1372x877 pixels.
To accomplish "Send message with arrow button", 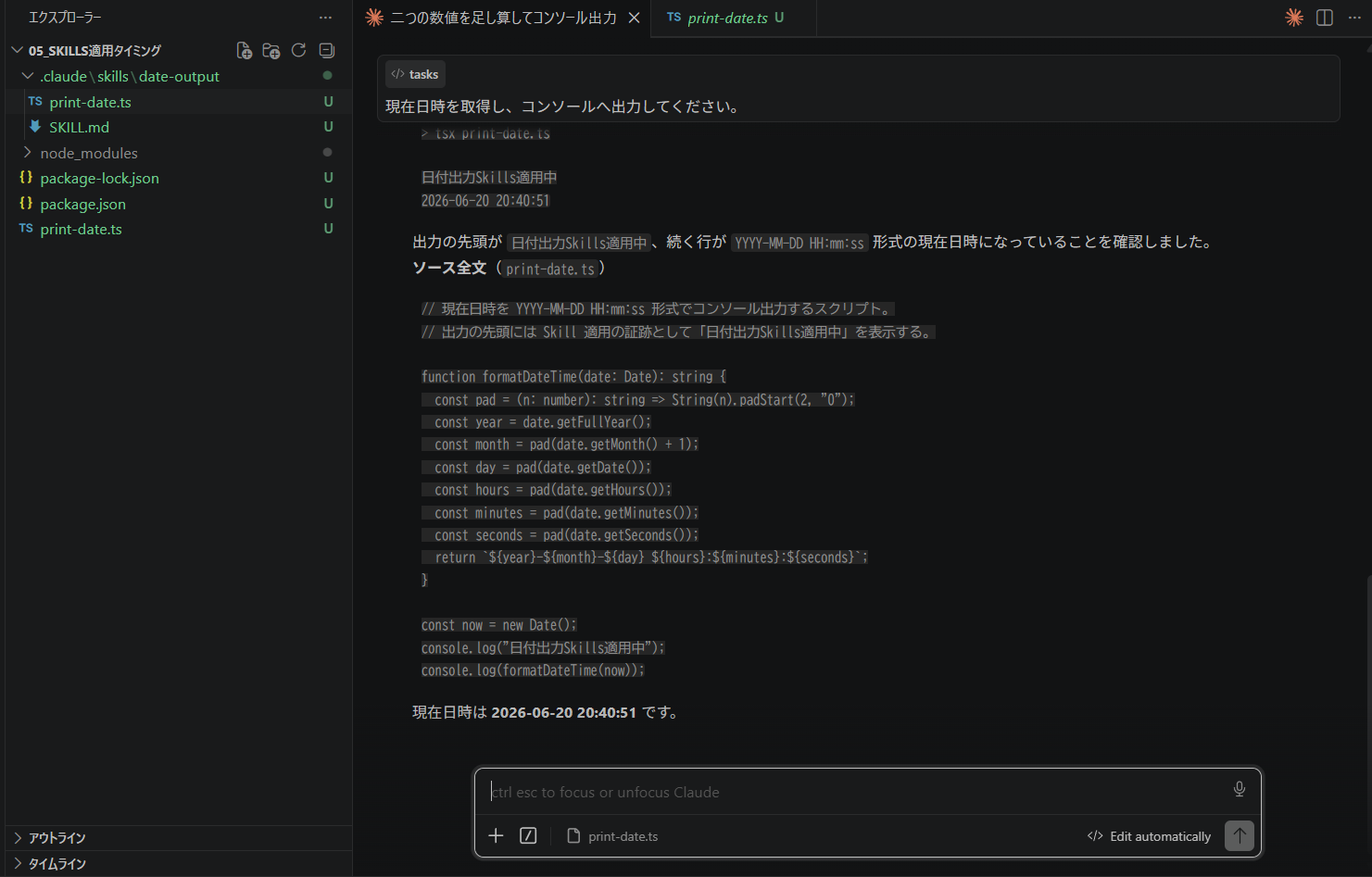I will (x=1240, y=835).
